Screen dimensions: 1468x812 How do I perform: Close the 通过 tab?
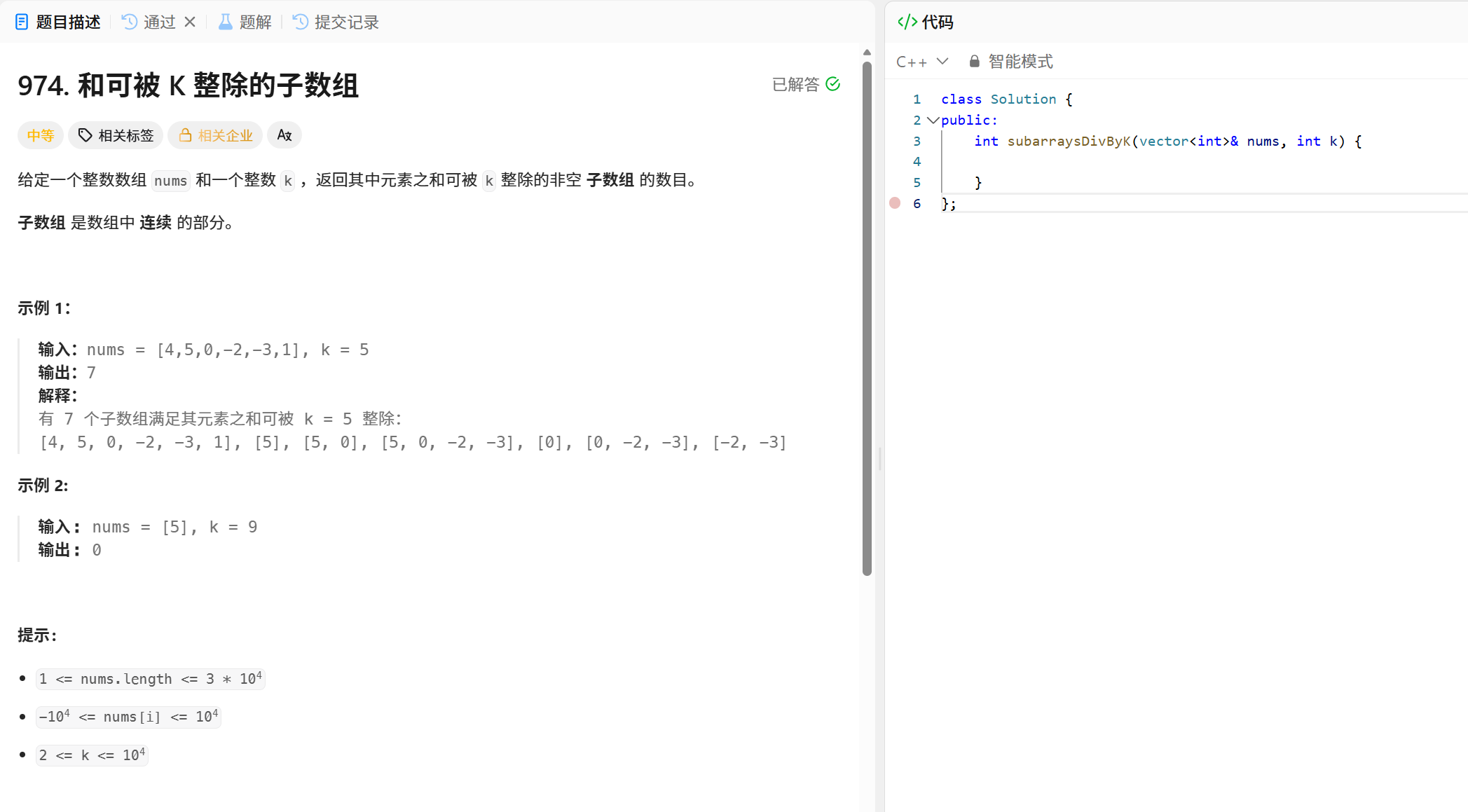point(190,22)
